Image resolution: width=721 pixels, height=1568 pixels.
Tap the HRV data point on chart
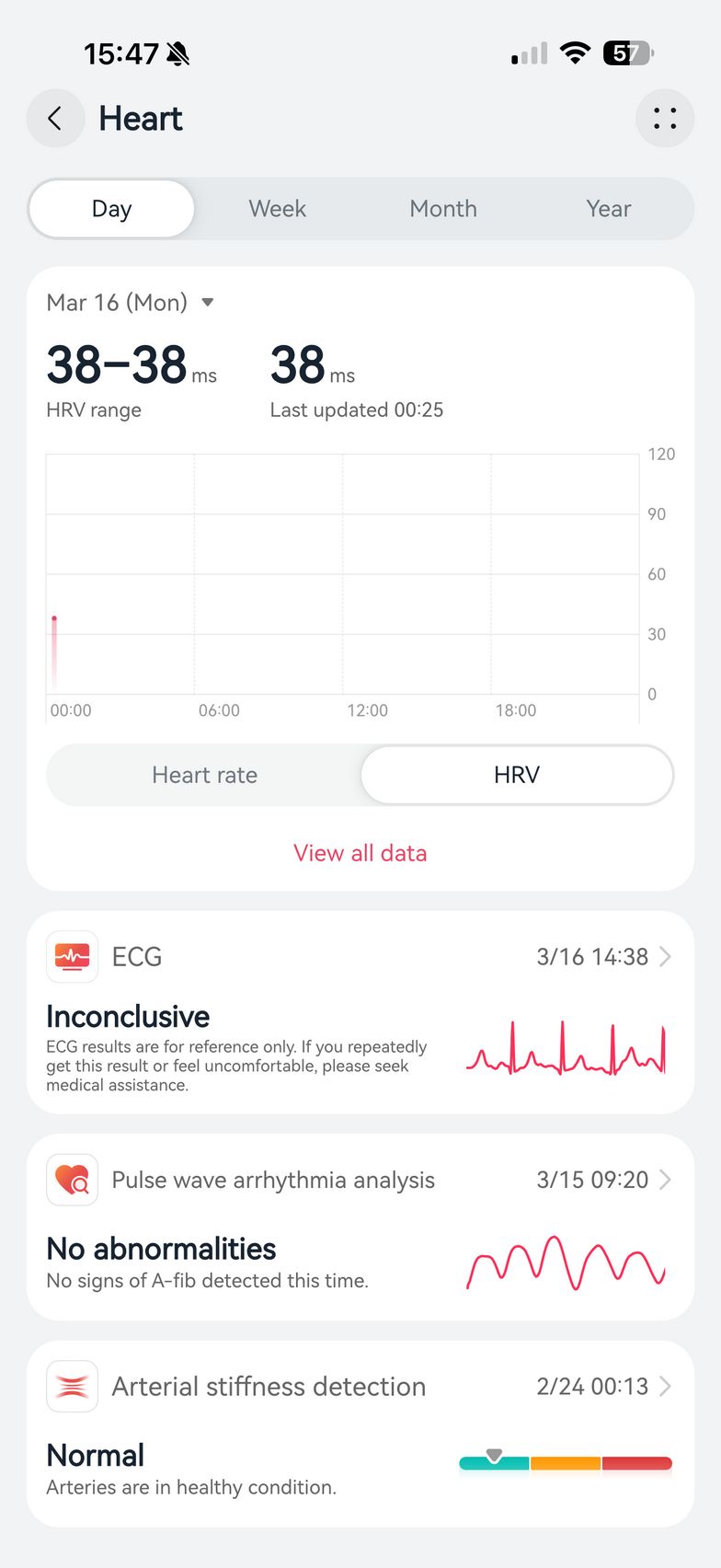(x=54, y=619)
